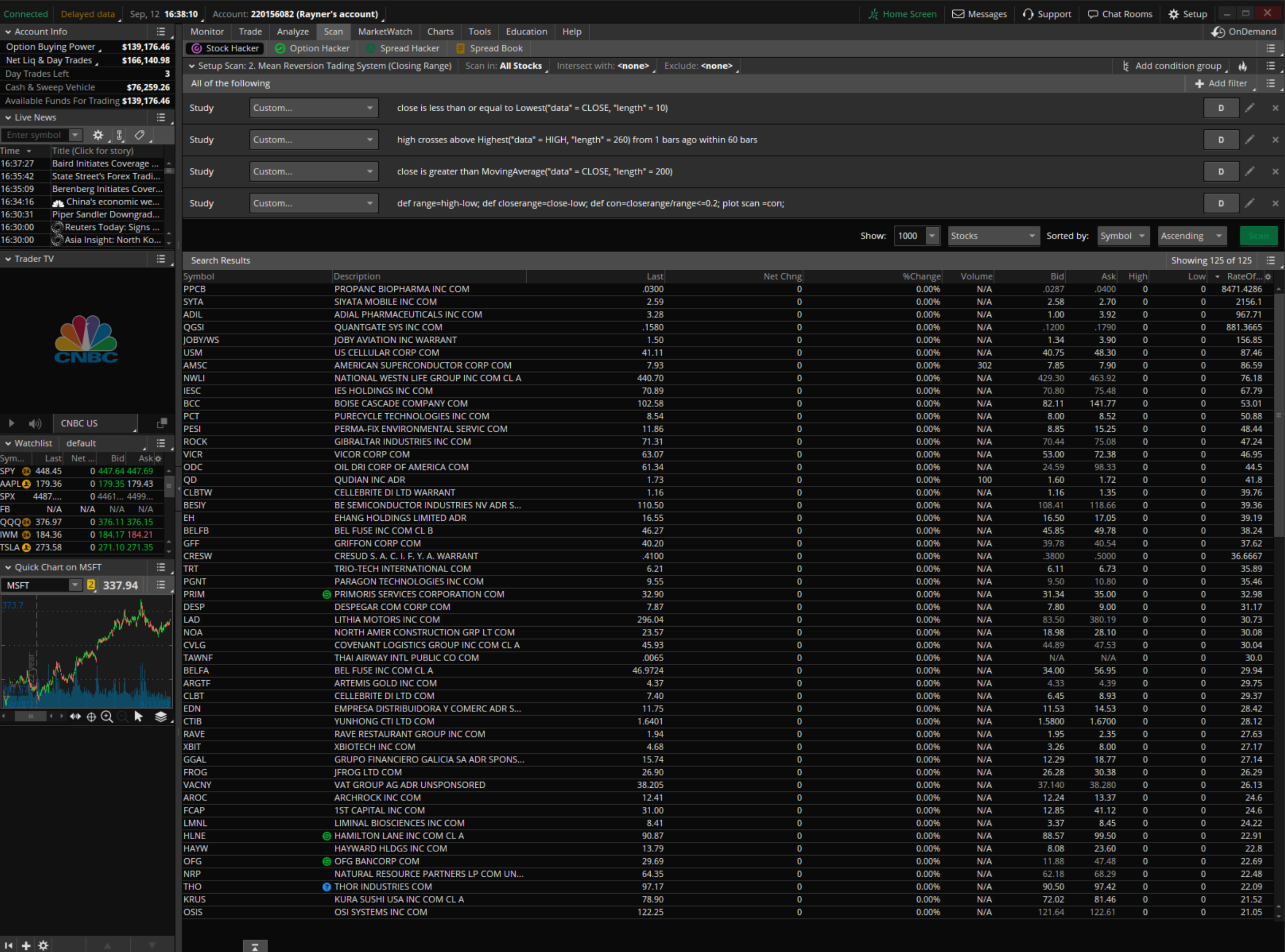This screenshot has height=952, width=1285.
Task: Open Quick Chart layers studies icon
Action: click(161, 716)
